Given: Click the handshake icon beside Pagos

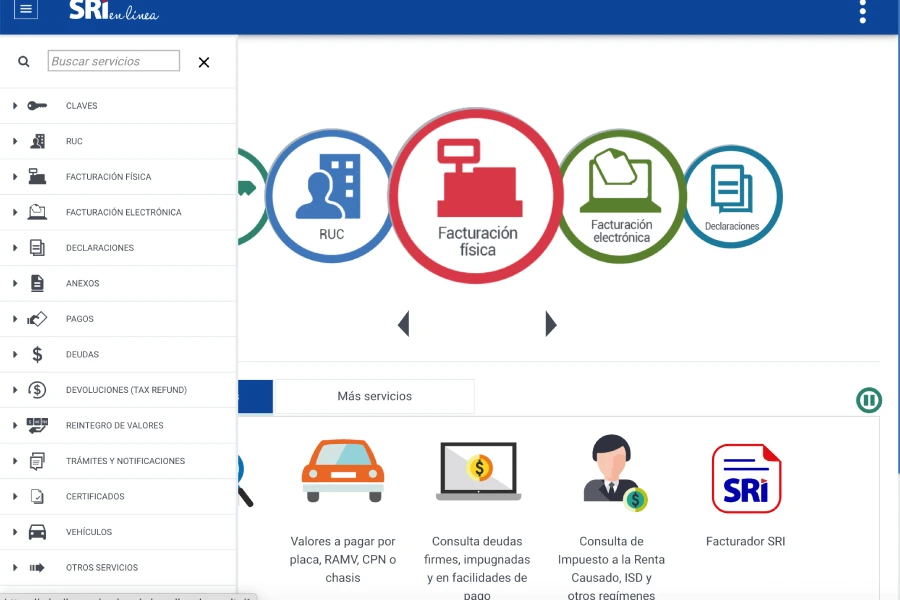Looking at the screenshot, I should (x=37, y=319).
